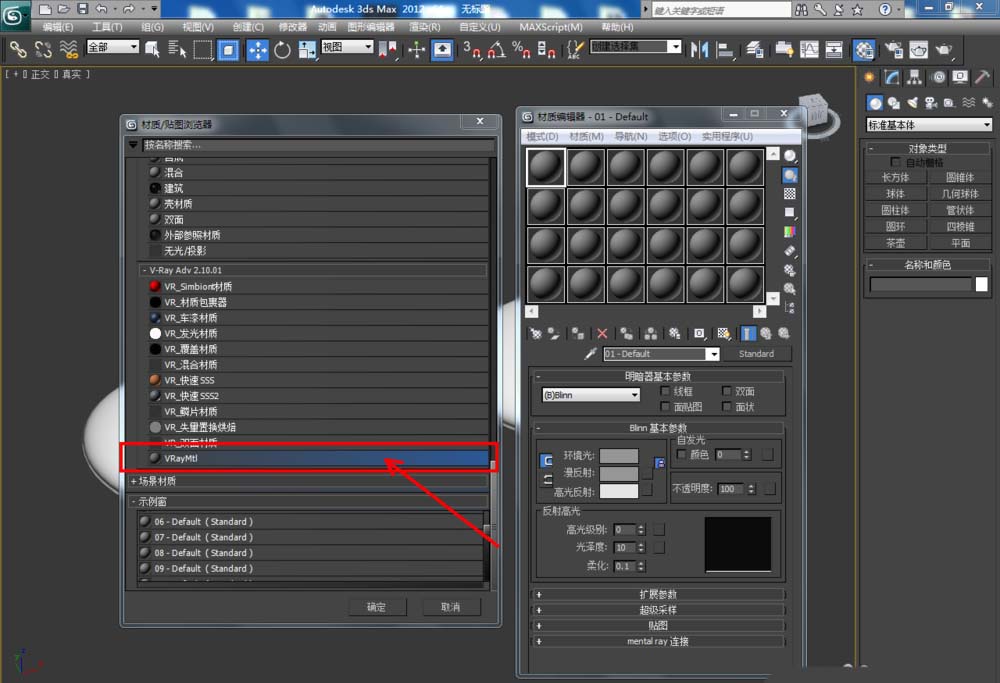Click 确定 button in material browser

pyautogui.click(x=377, y=607)
